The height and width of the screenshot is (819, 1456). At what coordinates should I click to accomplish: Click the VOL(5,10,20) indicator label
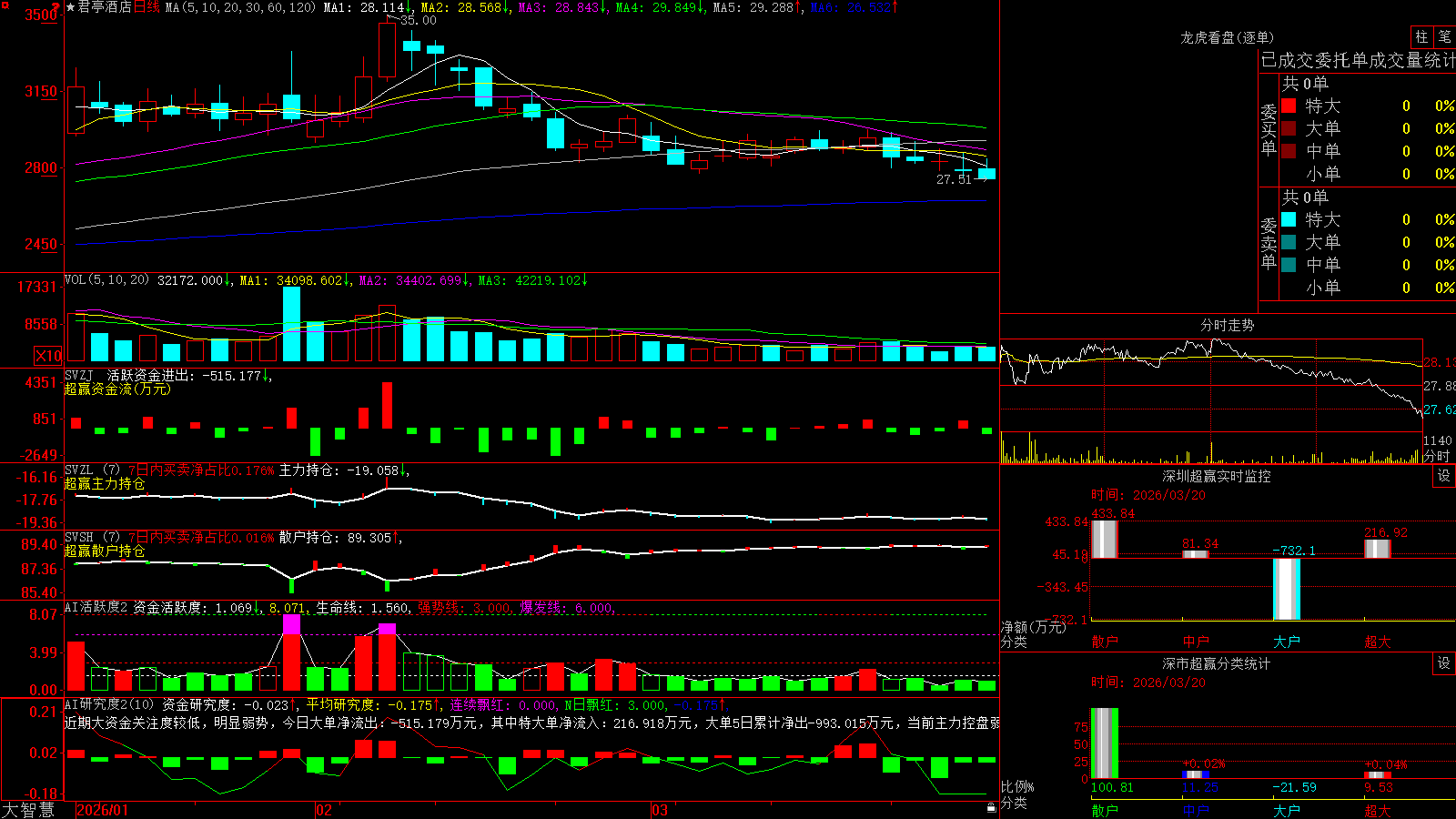click(x=106, y=280)
